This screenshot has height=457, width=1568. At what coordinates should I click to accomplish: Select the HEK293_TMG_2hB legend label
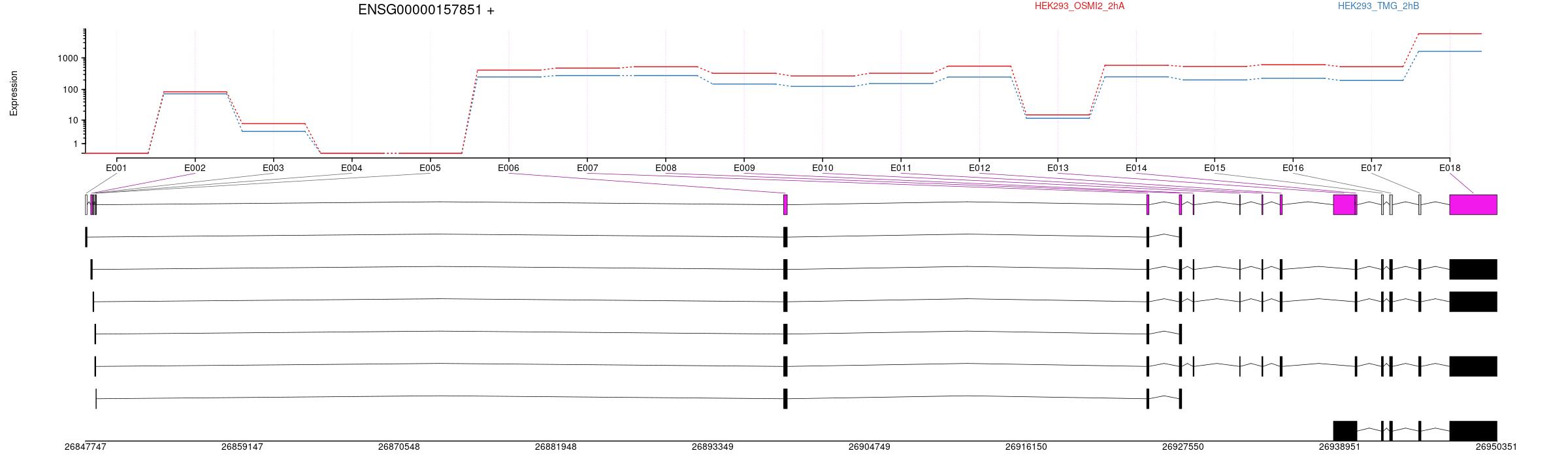click(1379, 6)
